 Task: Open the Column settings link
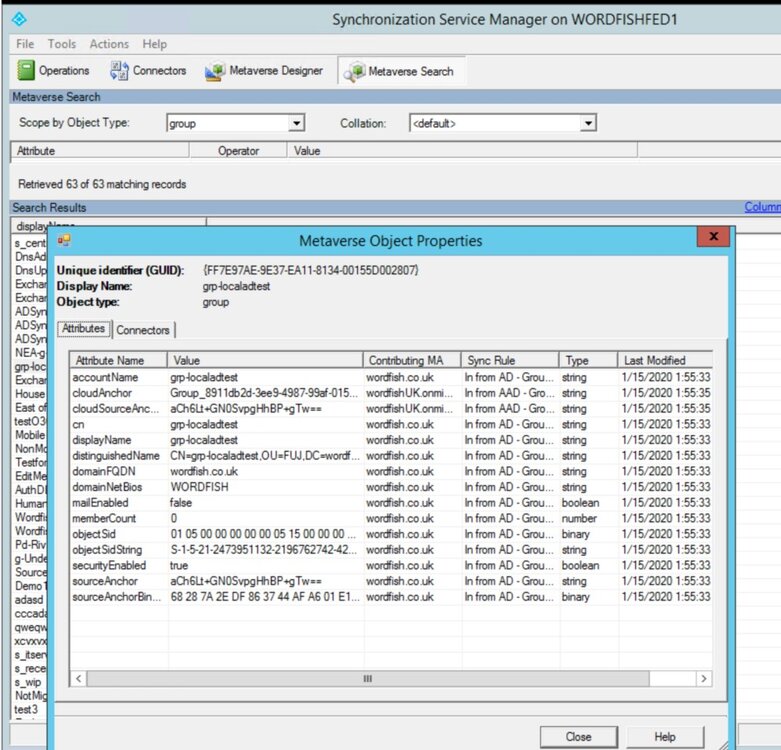click(762, 207)
